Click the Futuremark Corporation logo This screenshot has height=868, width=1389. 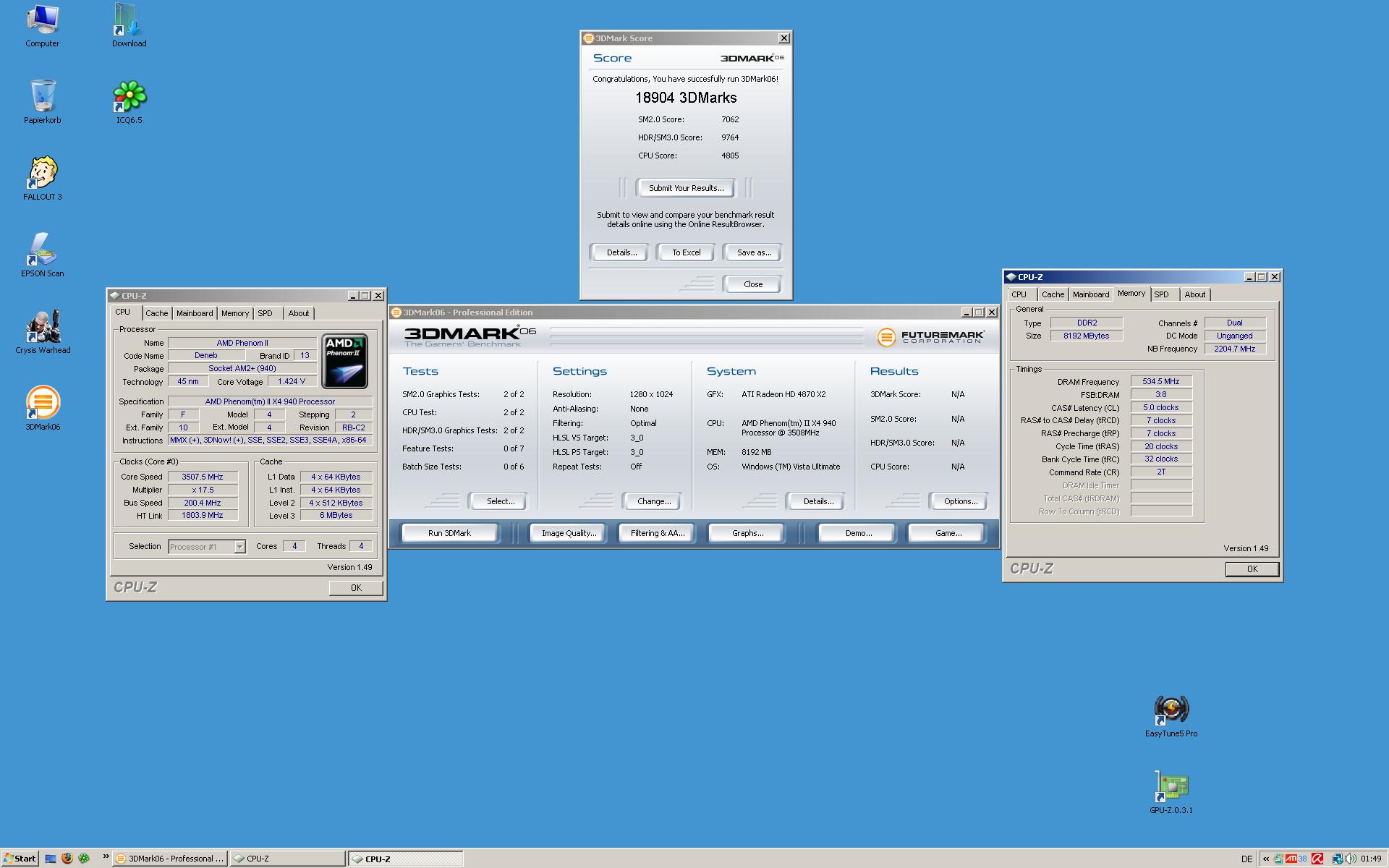point(930,337)
